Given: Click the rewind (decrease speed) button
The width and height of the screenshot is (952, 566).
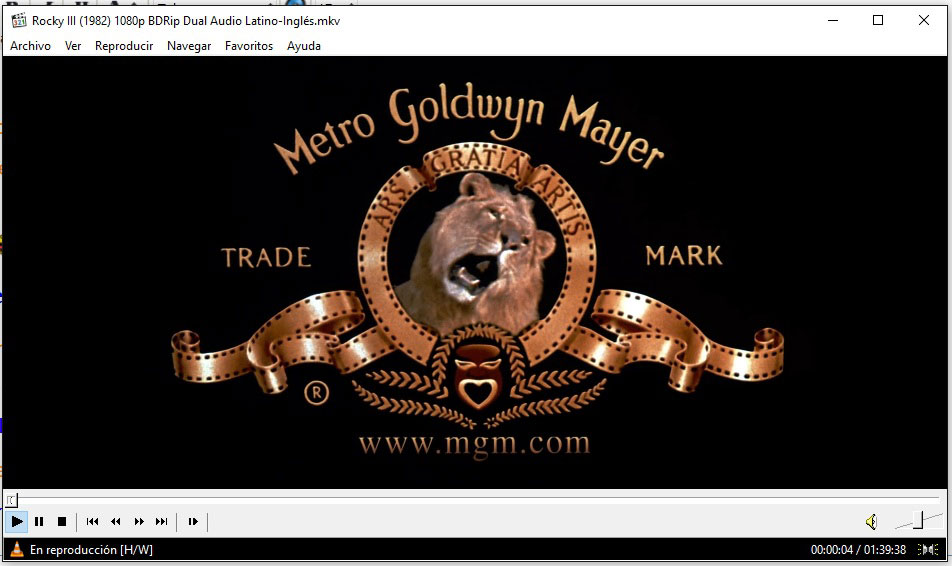Looking at the screenshot, I should (115, 521).
